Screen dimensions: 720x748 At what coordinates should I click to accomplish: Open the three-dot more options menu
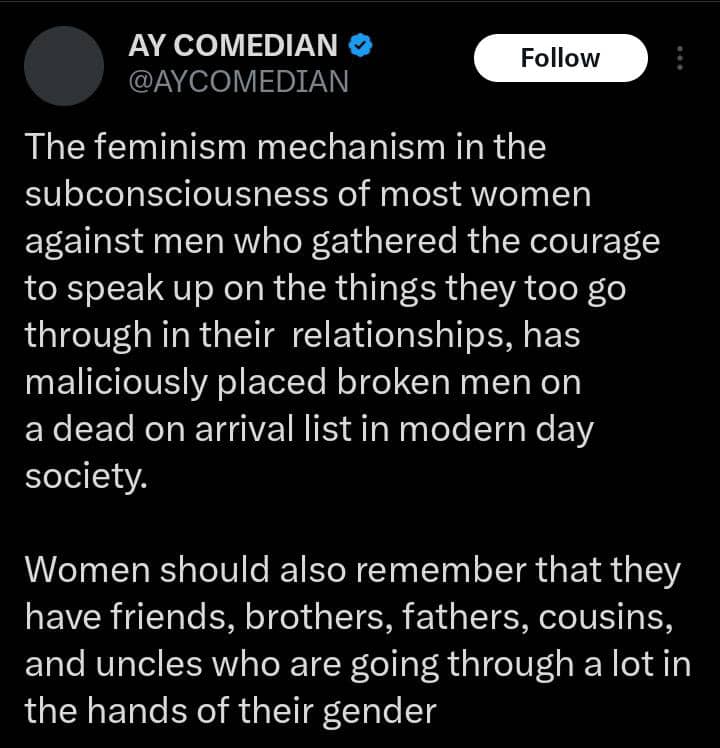click(x=681, y=58)
